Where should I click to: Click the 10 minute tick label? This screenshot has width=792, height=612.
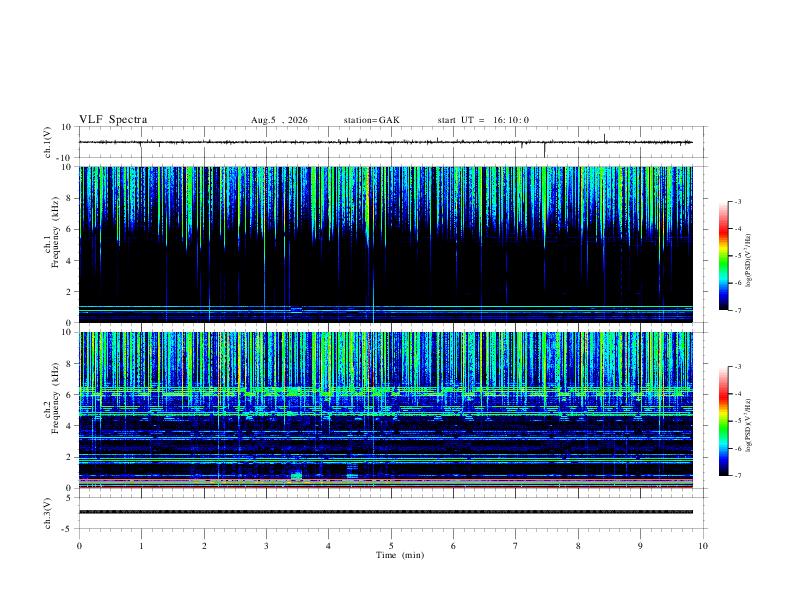pos(703,546)
